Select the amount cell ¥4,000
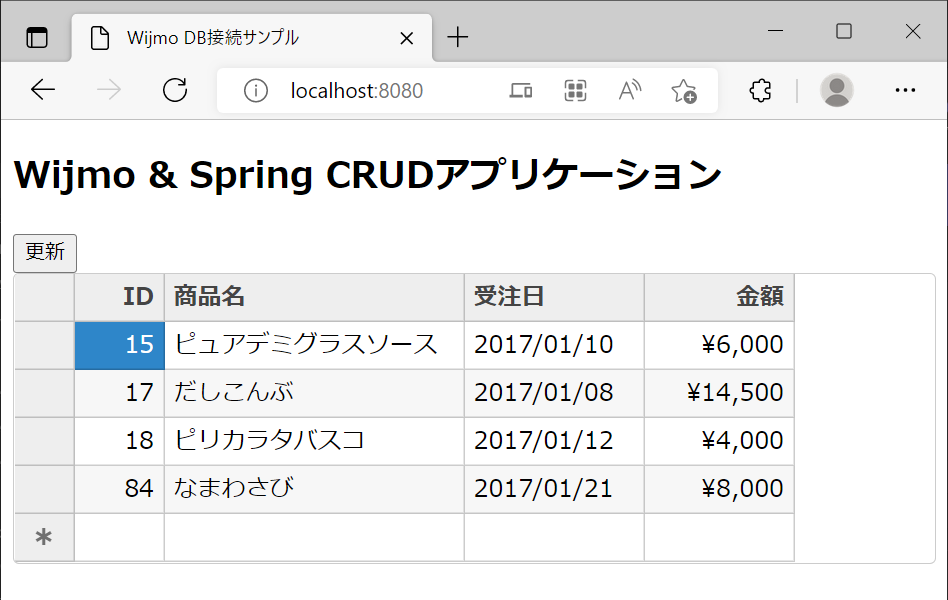948x600 pixels. coord(719,441)
